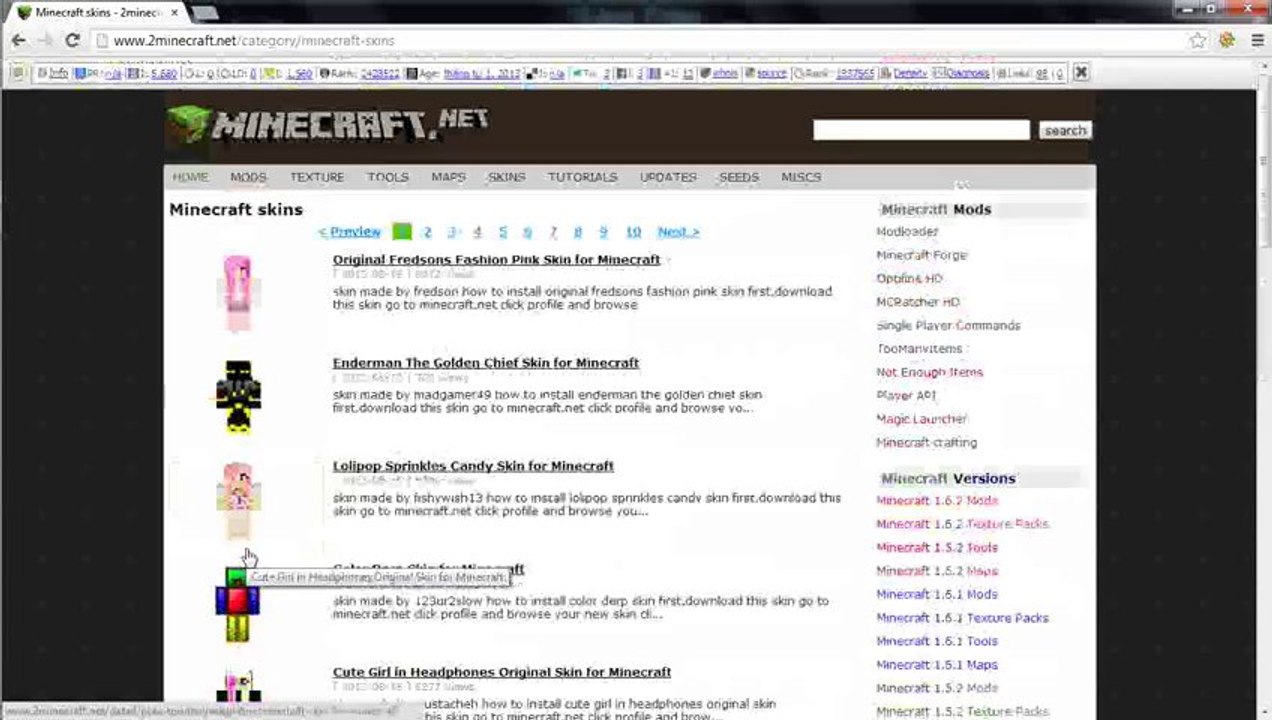Open the Minecraft 1.6.1 Mods link

(937, 594)
